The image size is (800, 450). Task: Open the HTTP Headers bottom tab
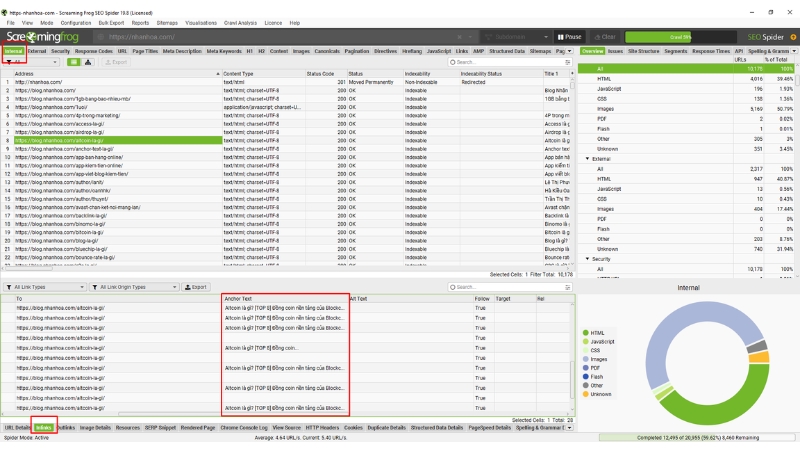point(322,428)
